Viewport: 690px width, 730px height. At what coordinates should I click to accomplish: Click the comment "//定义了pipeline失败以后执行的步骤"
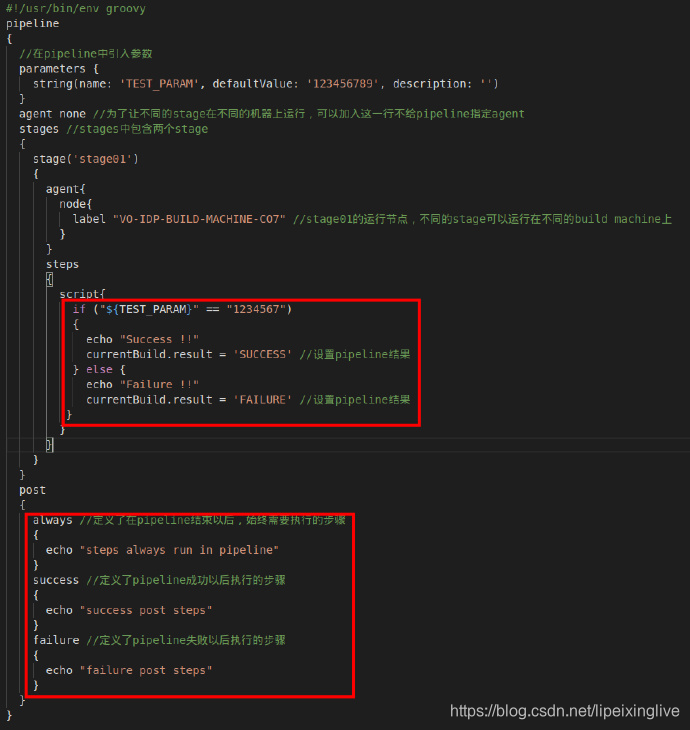(186, 641)
